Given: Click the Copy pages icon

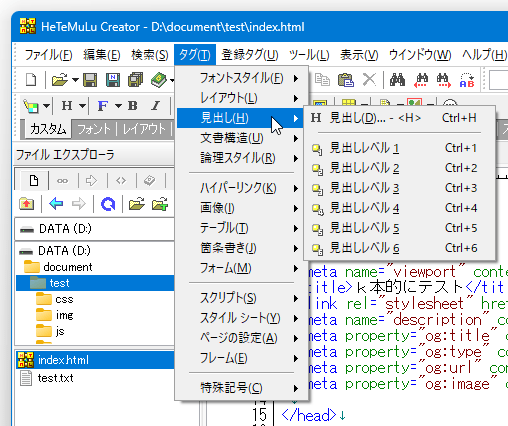Looking at the screenshot, I should point(322,80).
